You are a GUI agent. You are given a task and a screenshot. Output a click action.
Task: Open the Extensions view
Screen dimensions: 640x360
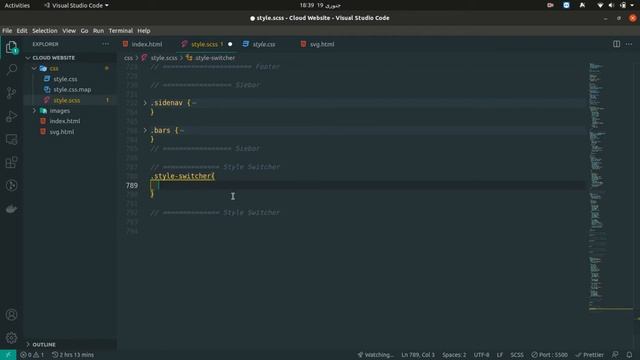click(x=11, y=162)
